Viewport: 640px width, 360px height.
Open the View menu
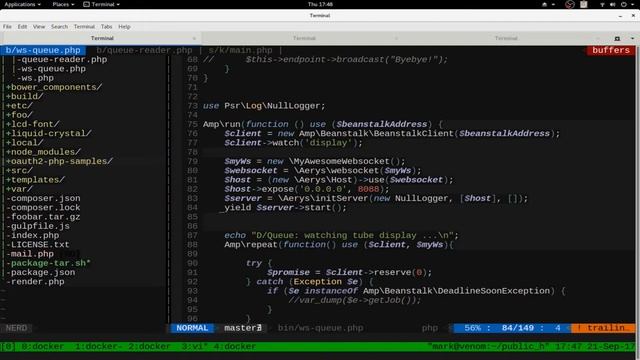[39, 27]
